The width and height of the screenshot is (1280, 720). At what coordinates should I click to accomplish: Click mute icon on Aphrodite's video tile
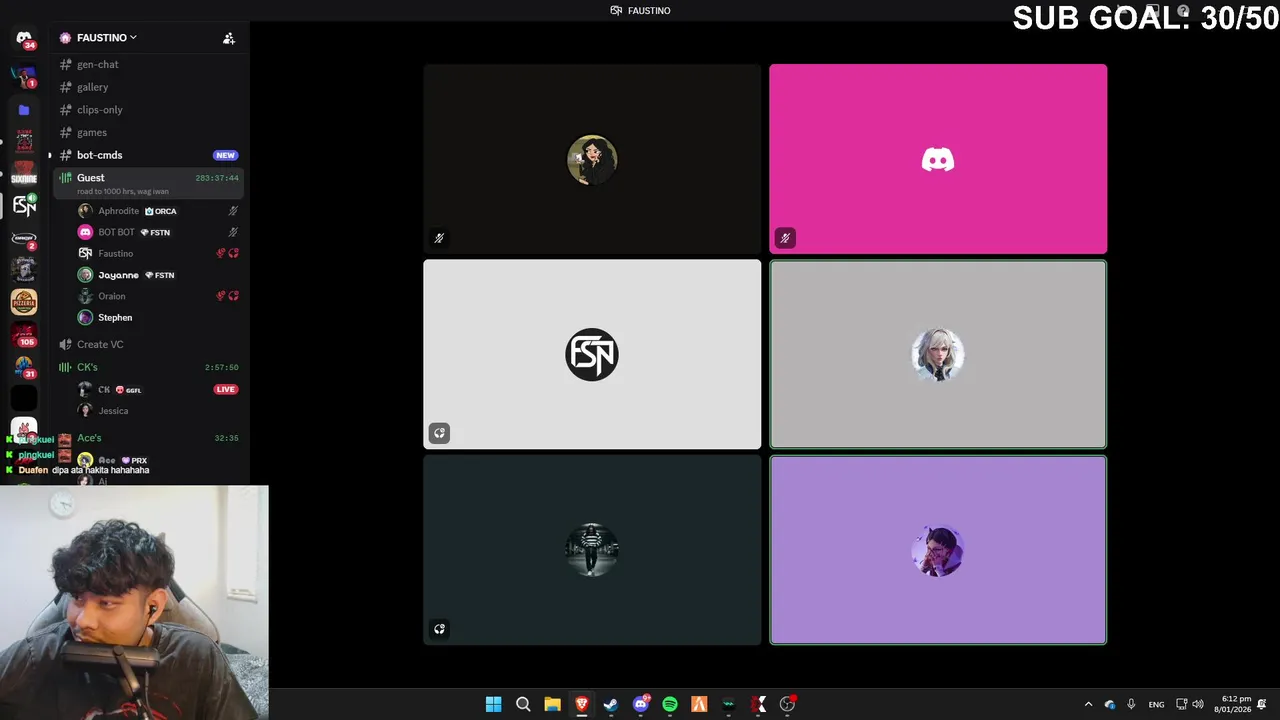(x=439, y=238)
